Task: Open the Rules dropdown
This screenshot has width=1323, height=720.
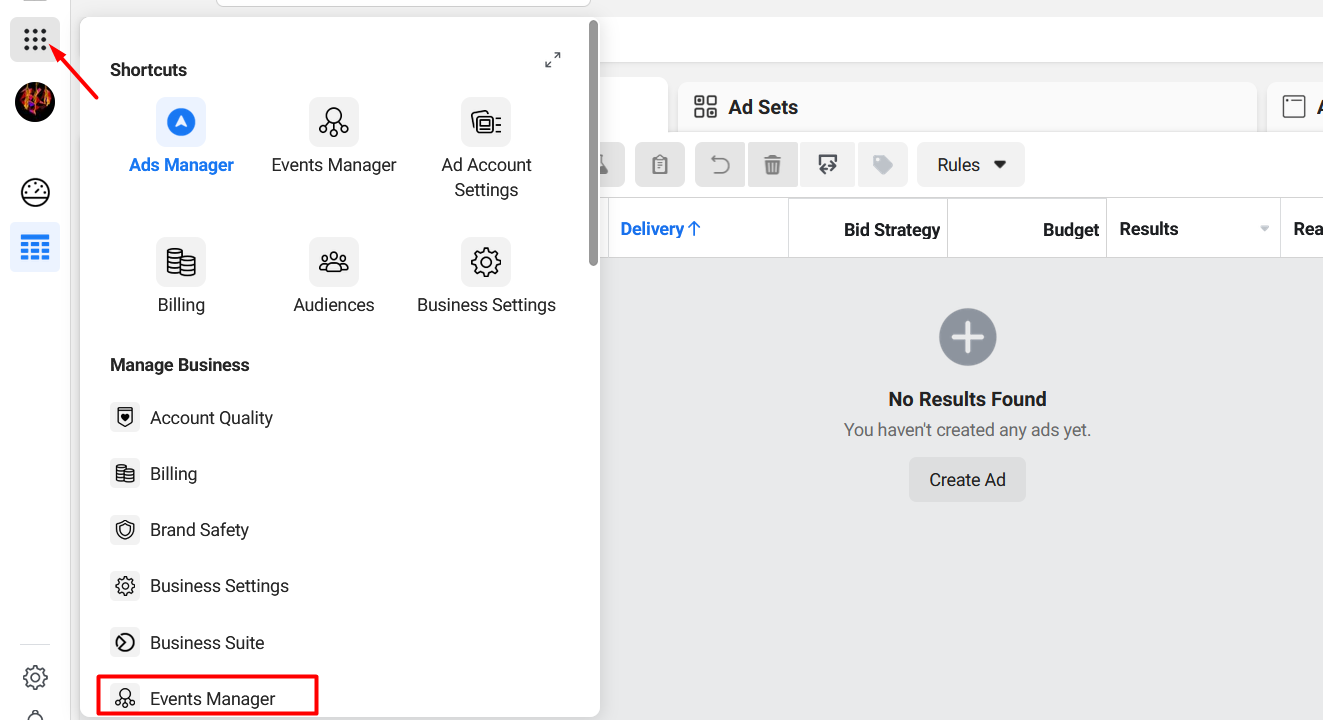Action: 971,165
